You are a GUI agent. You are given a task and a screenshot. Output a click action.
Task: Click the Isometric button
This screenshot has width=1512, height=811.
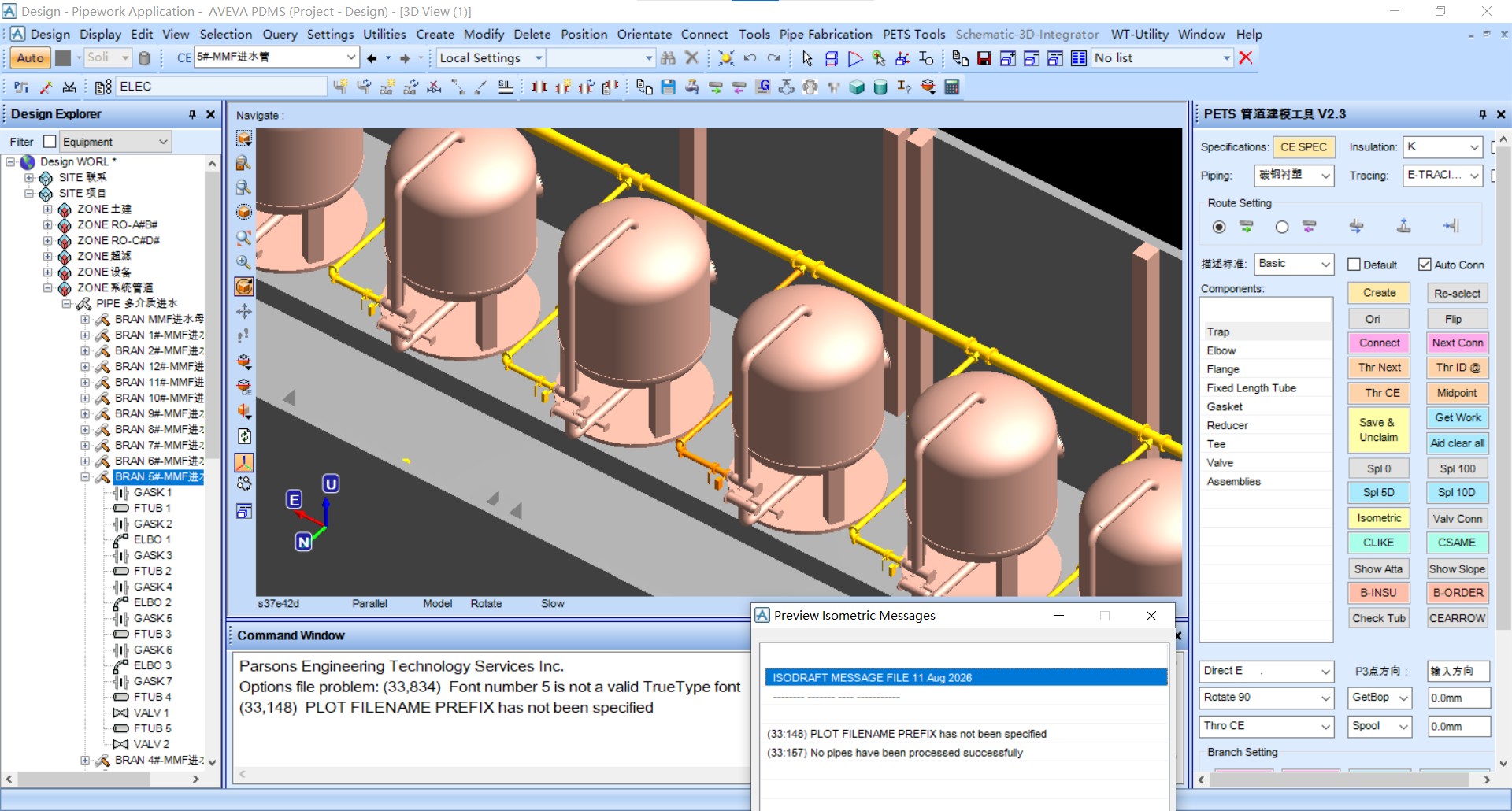point(1379,518)
